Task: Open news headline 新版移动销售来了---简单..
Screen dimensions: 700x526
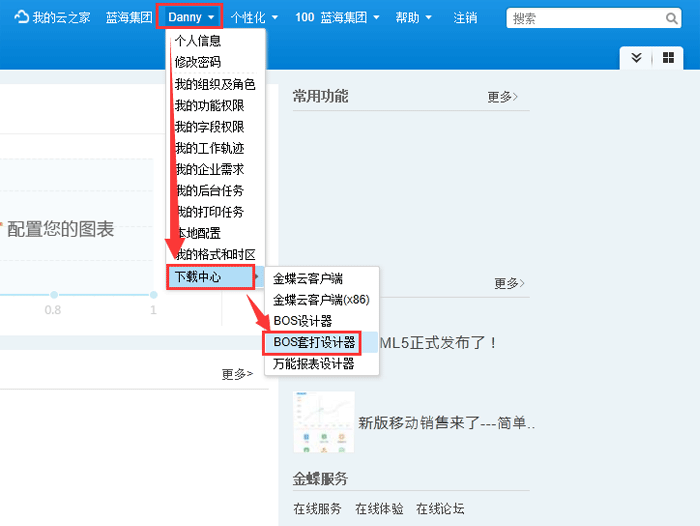Action: click(x=446, y=422)
